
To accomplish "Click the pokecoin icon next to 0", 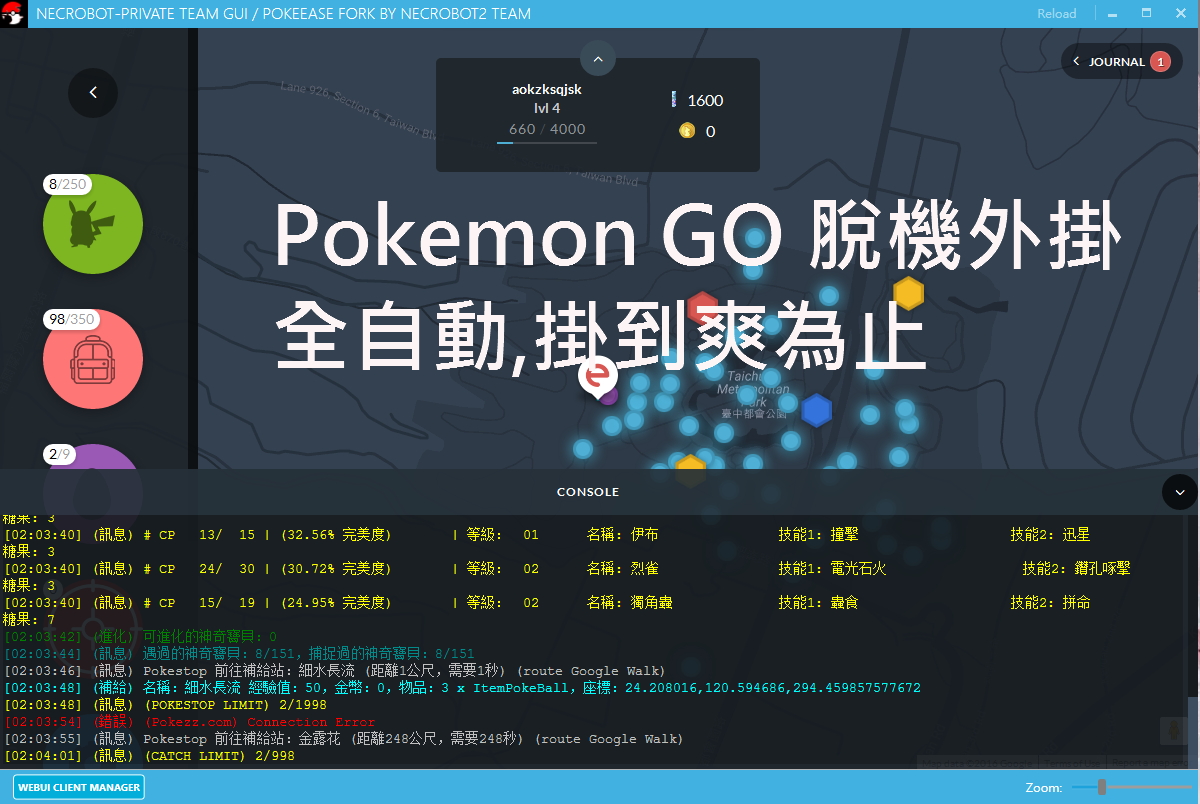I will pos(686,130).
